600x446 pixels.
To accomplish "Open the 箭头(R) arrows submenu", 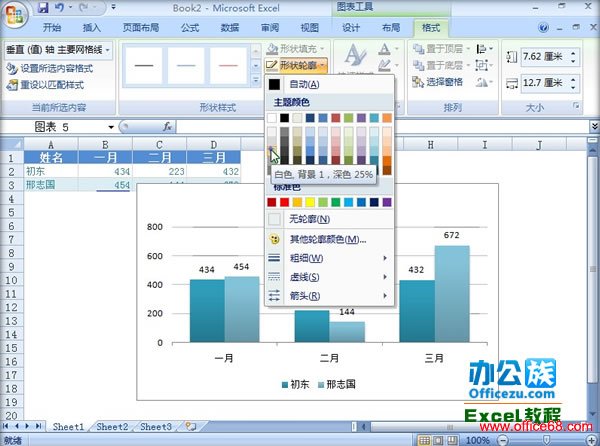I will click(x=330, y=296).
